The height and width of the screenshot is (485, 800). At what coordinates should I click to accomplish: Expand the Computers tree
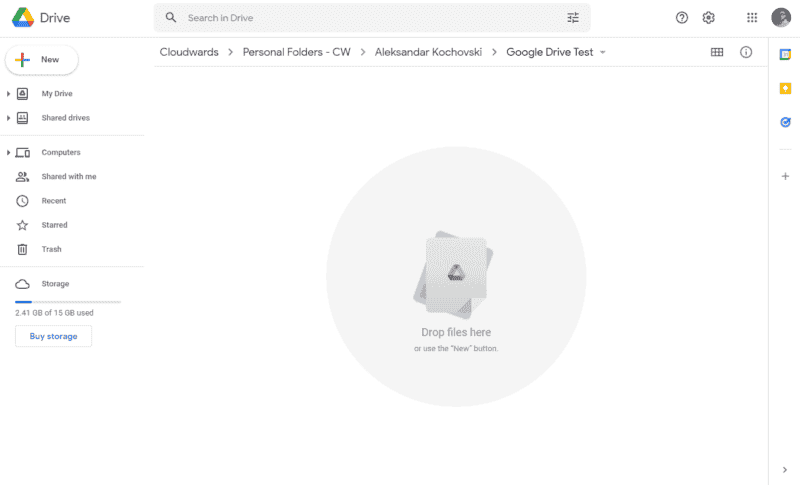click(x=8, y=152)
